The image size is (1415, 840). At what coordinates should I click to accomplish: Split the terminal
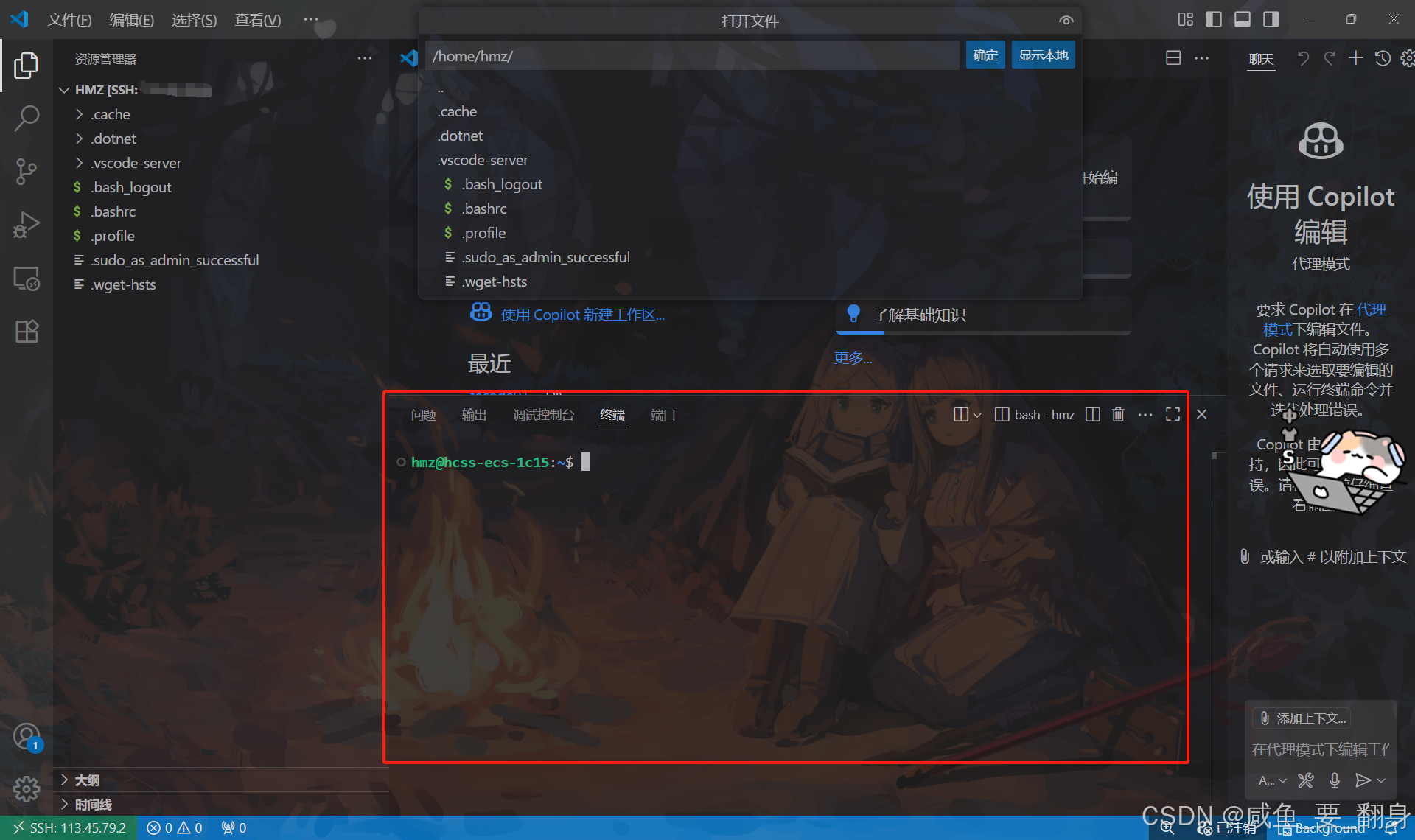pyautogui.click(x=1093, y=414)
